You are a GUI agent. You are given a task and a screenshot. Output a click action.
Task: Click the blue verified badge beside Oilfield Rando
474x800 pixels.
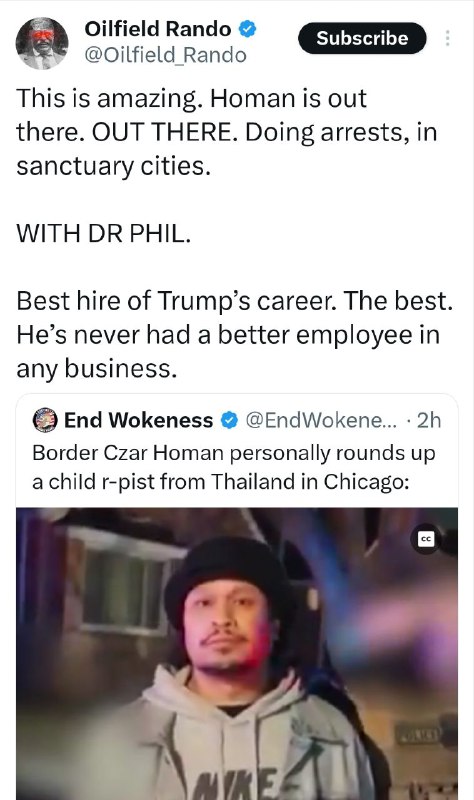click(248, 29)
